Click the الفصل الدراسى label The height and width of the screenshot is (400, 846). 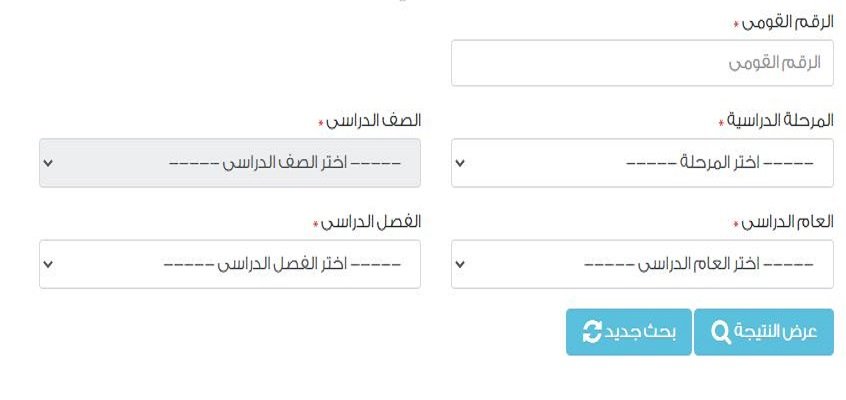pos(371,222)
